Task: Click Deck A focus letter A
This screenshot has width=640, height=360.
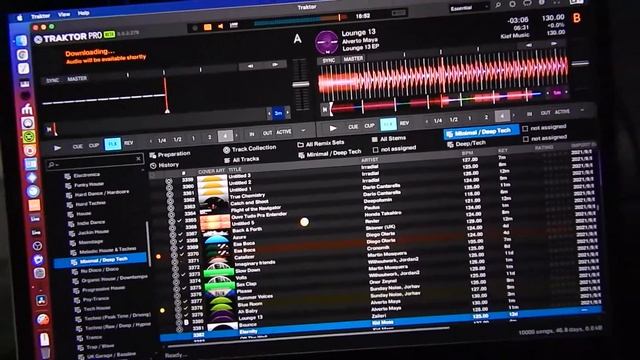Action: 298,39
